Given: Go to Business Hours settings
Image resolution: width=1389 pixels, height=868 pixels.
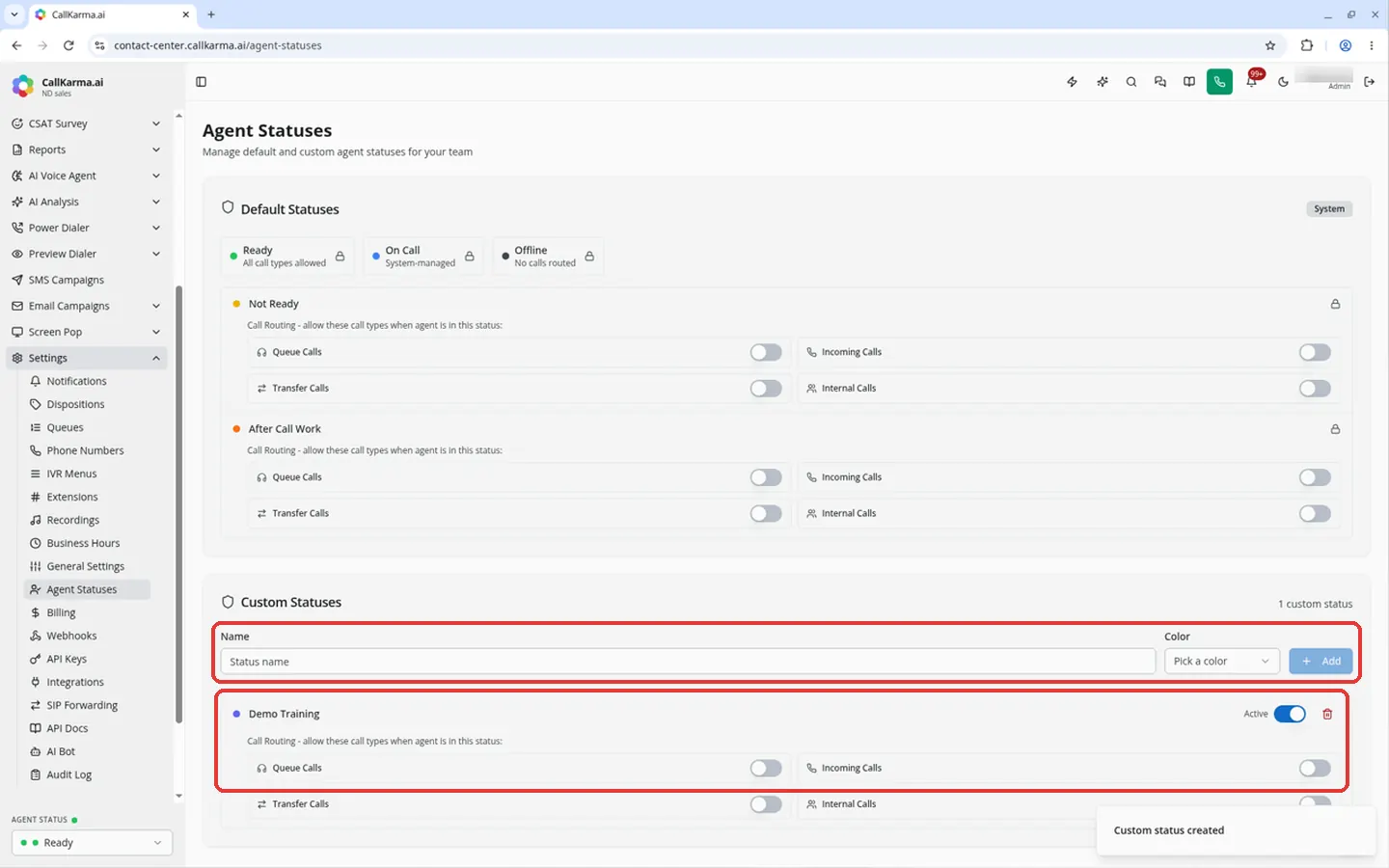Looking at the screenshot, I should [83, 543].
